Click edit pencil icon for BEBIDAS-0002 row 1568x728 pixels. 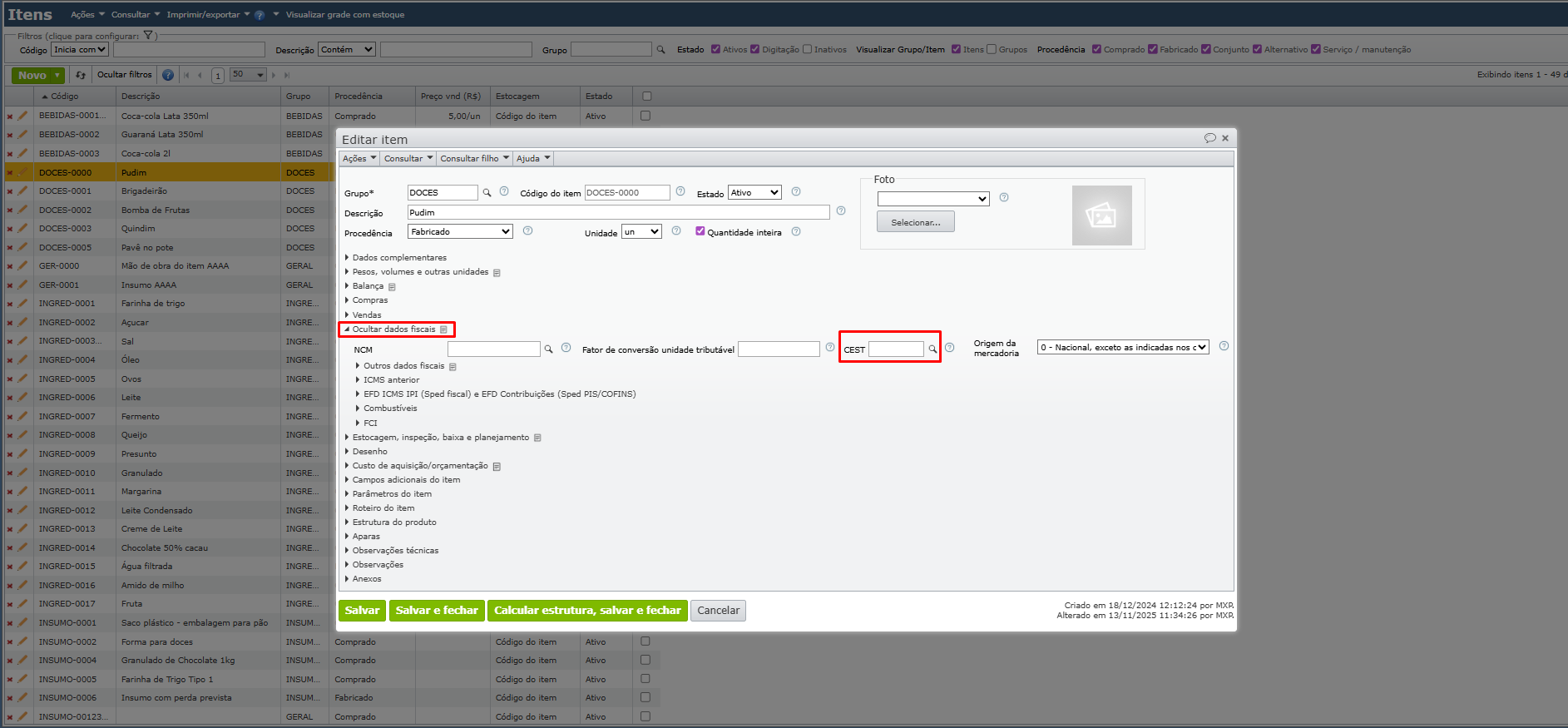coord(22,135)
